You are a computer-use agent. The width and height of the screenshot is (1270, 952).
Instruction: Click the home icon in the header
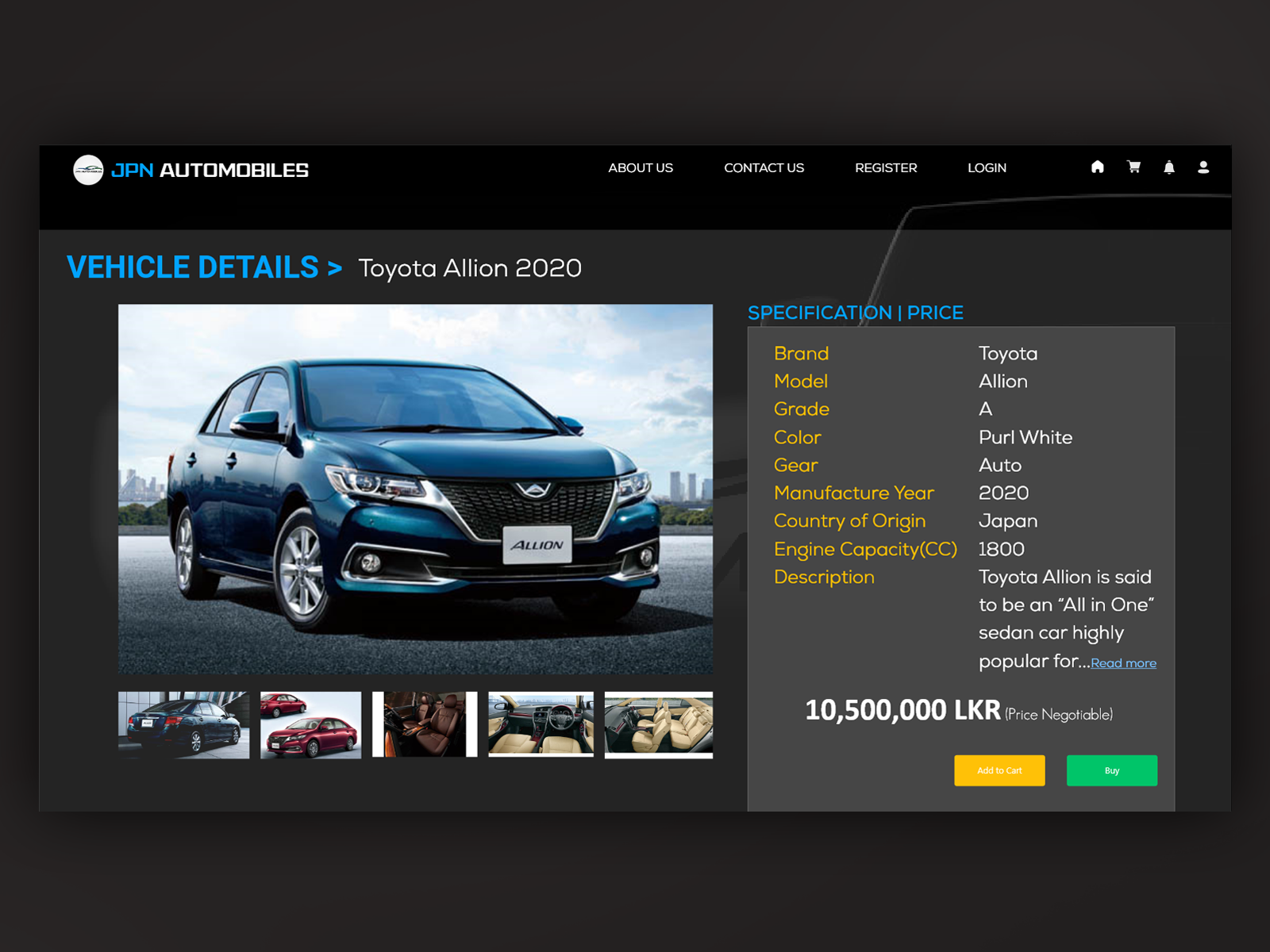tap(1099, 167)
